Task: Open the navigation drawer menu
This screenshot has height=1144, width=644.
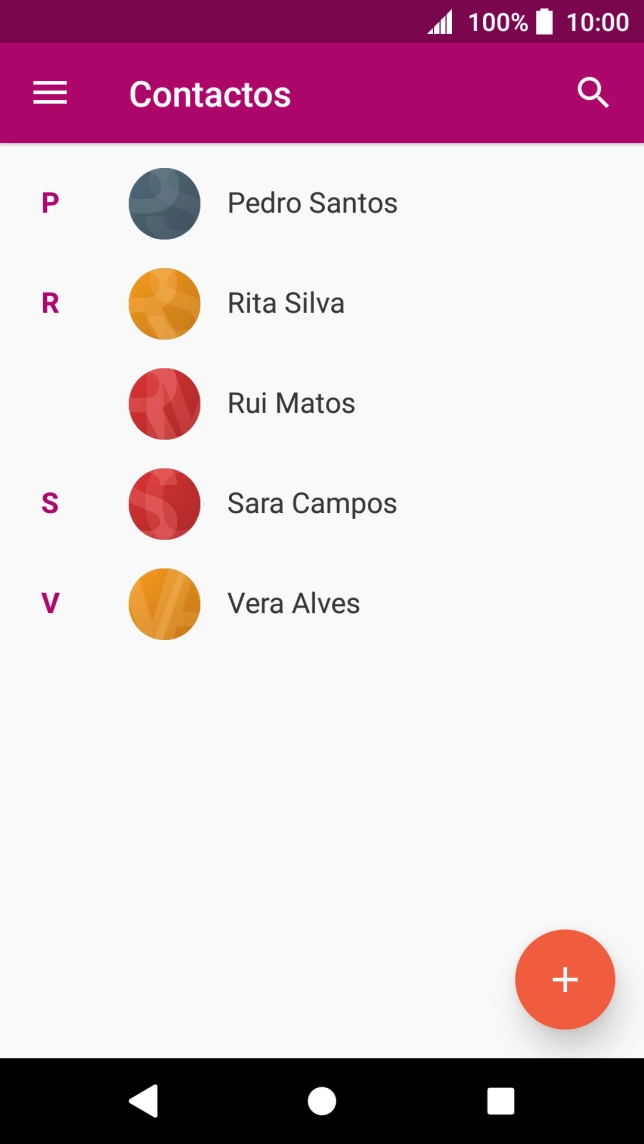Action: 49,93
